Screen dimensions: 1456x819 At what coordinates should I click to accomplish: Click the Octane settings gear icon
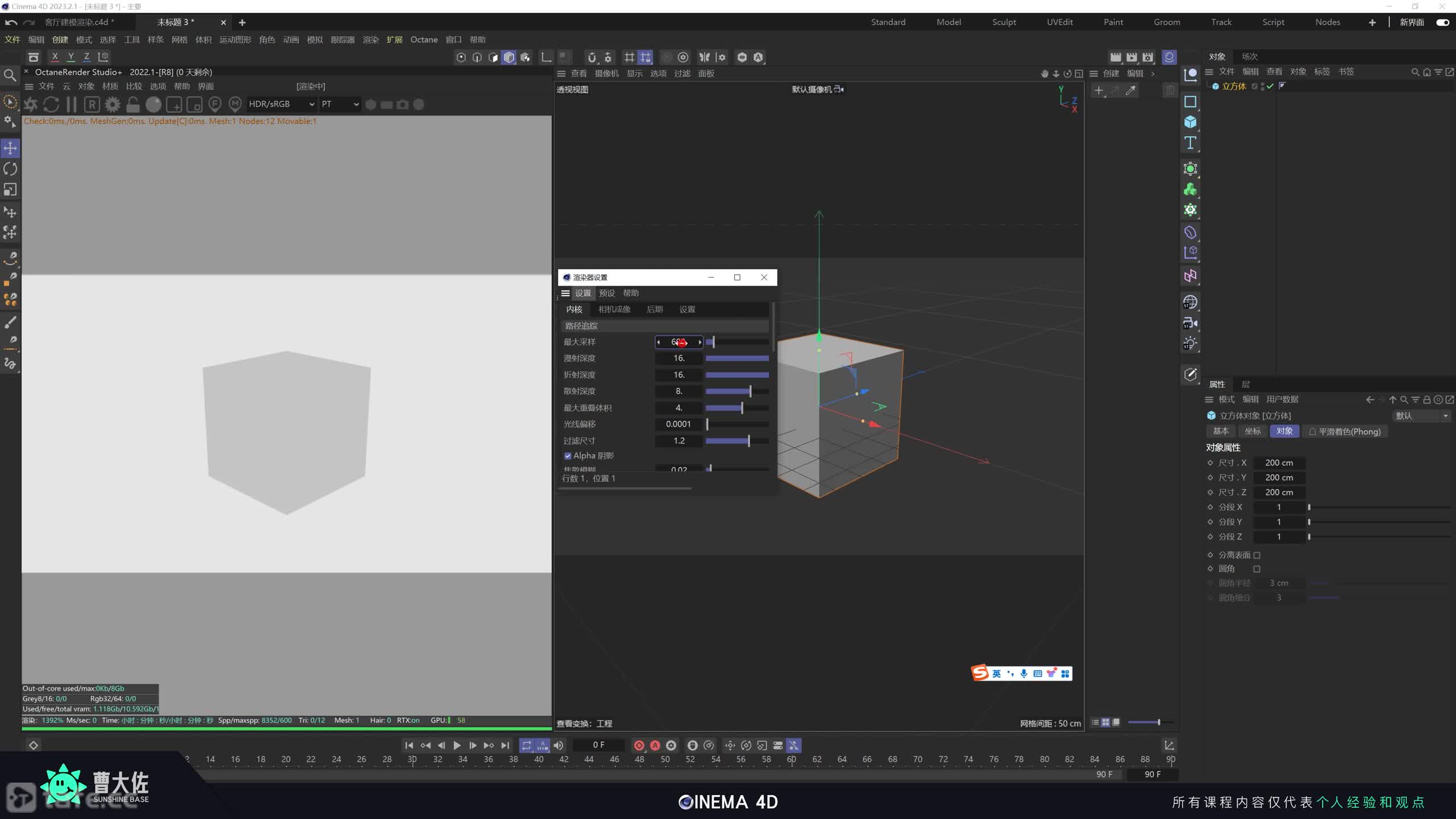113,105
